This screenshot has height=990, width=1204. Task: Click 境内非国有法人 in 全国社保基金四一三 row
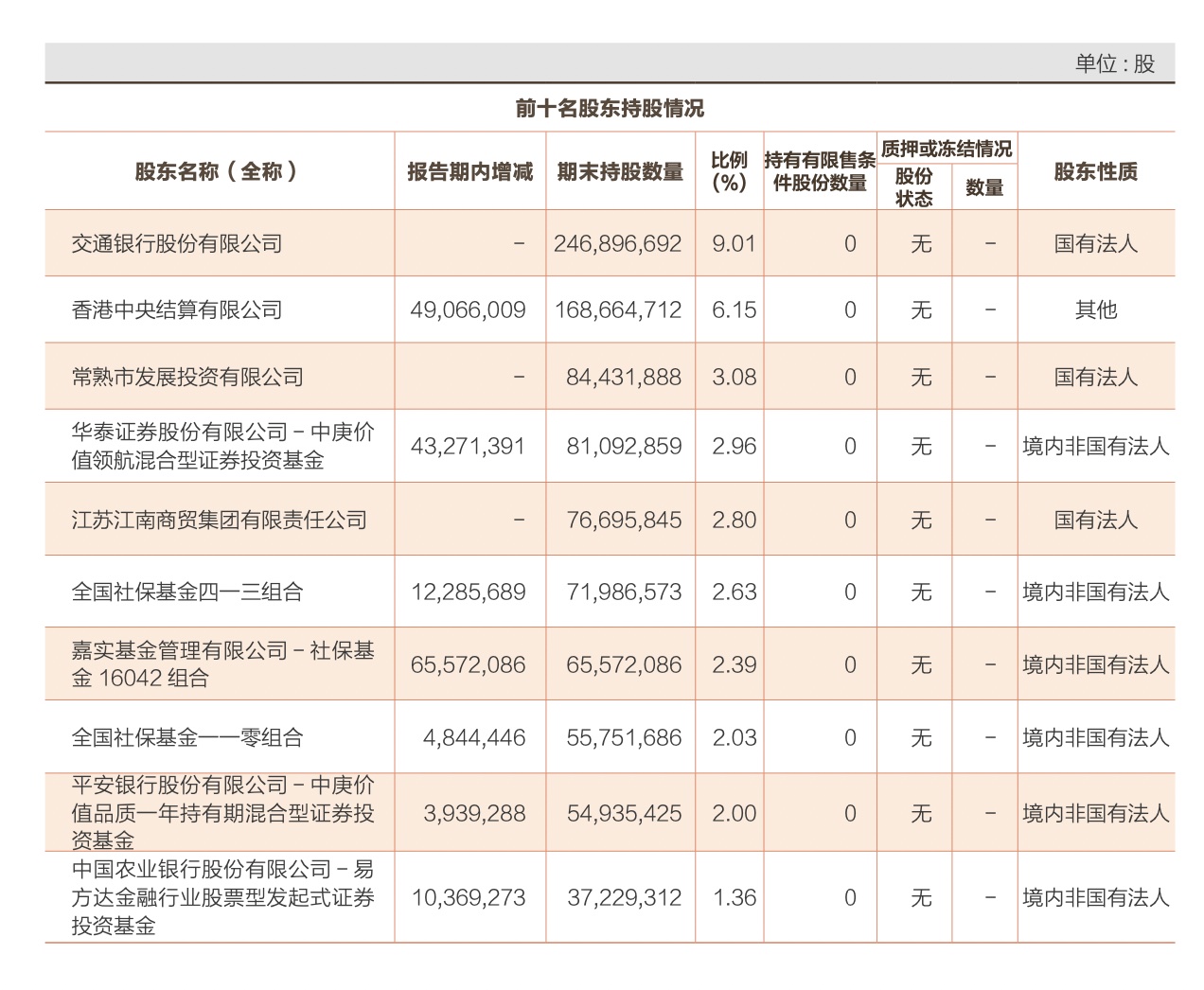click(1096, 592)
